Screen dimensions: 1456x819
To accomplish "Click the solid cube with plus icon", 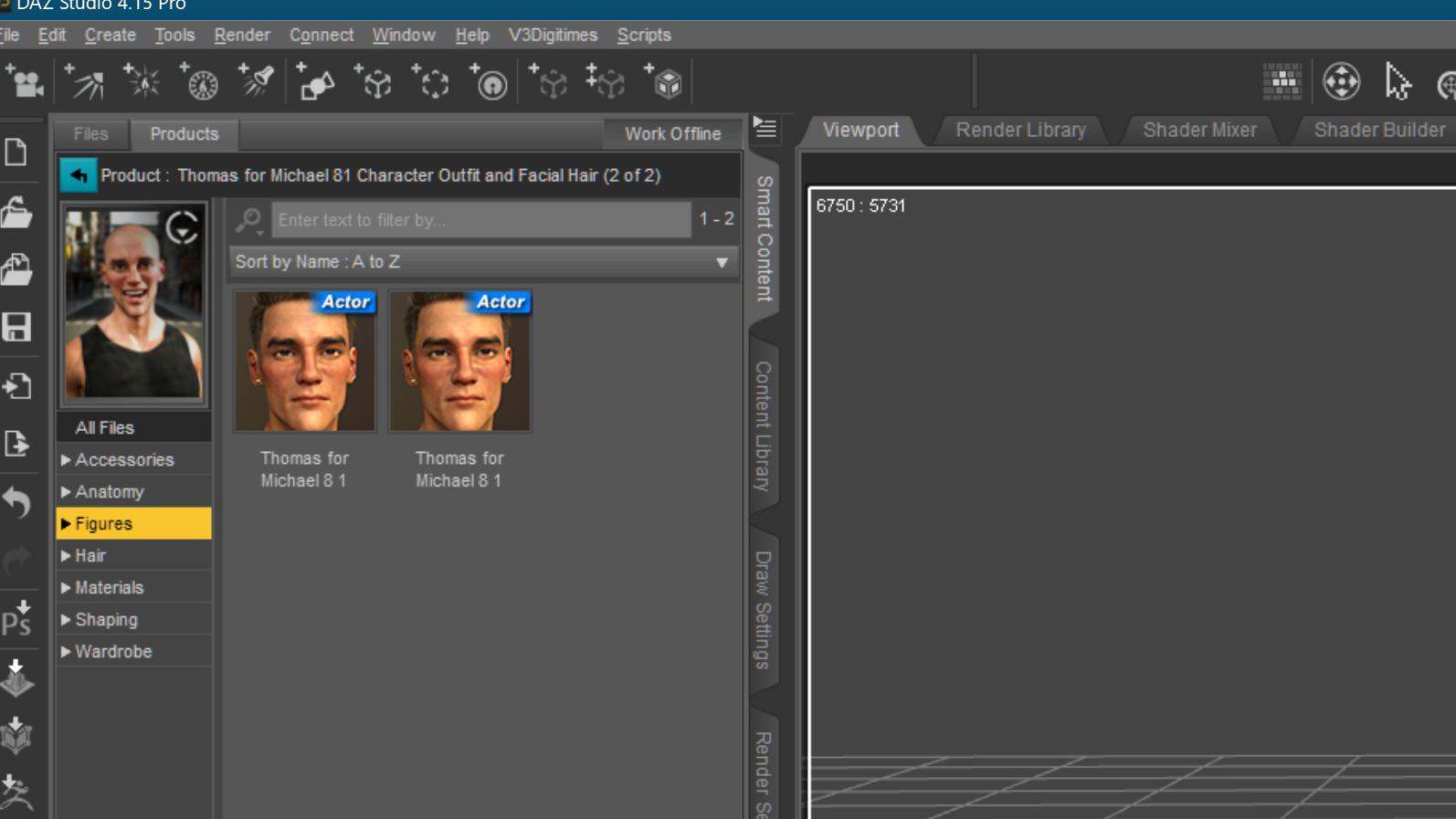I will click(664, 82).
